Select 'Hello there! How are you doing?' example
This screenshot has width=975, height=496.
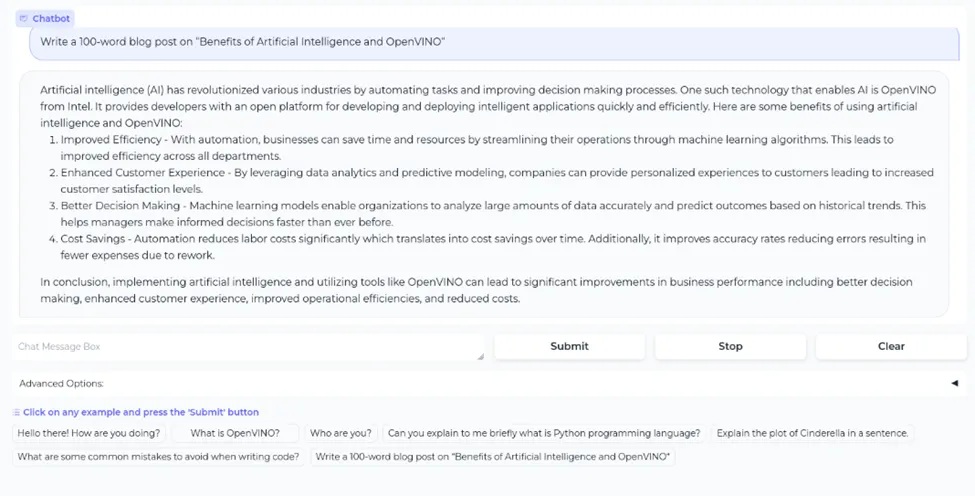89,433
